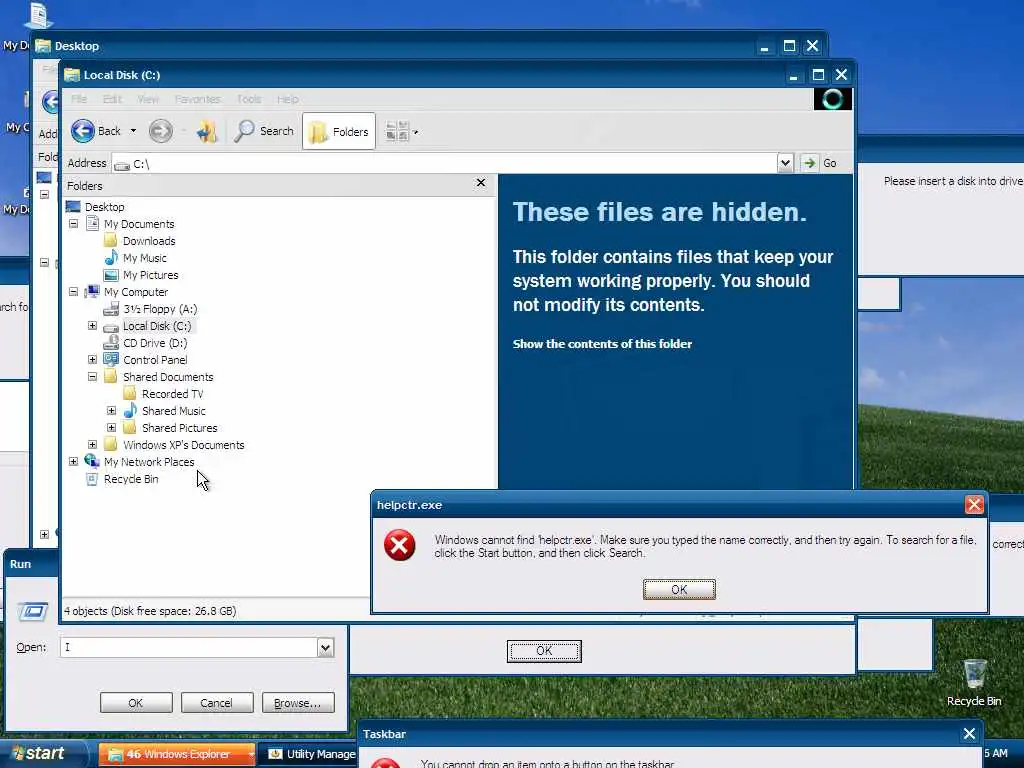The image size is (1024, 768).
Task: Collapse the My Documents tree node
Action: pos(73,223)
